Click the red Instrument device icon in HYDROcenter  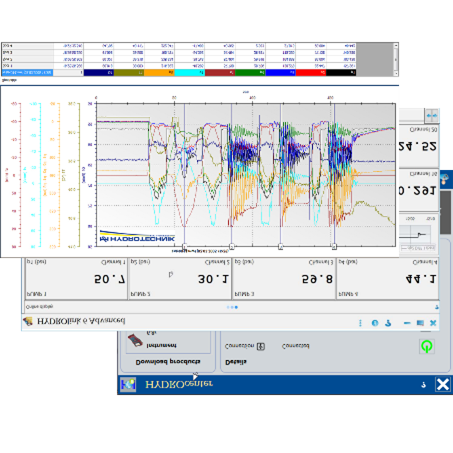135,340
